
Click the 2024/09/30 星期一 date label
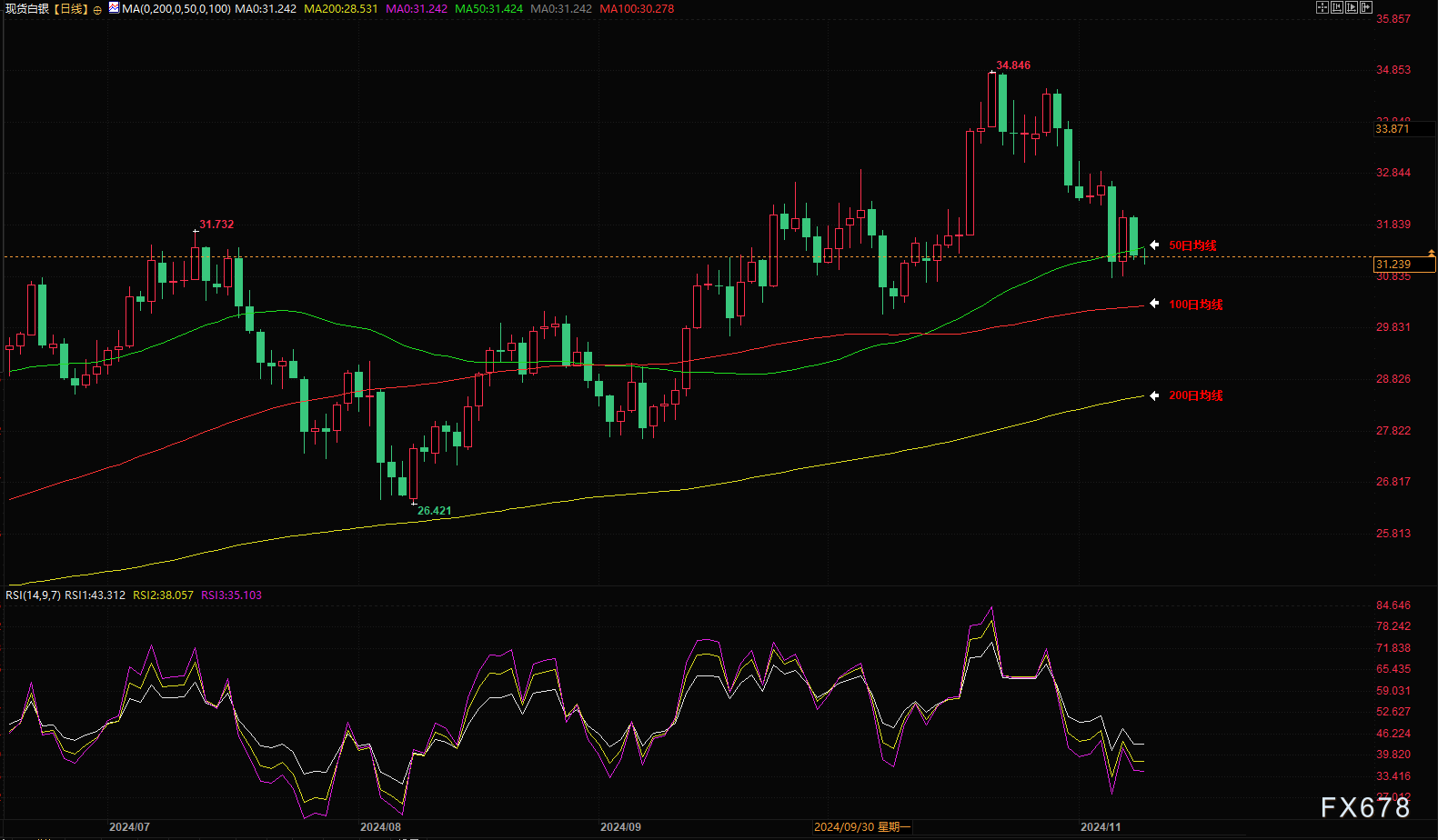coord(861,827)
